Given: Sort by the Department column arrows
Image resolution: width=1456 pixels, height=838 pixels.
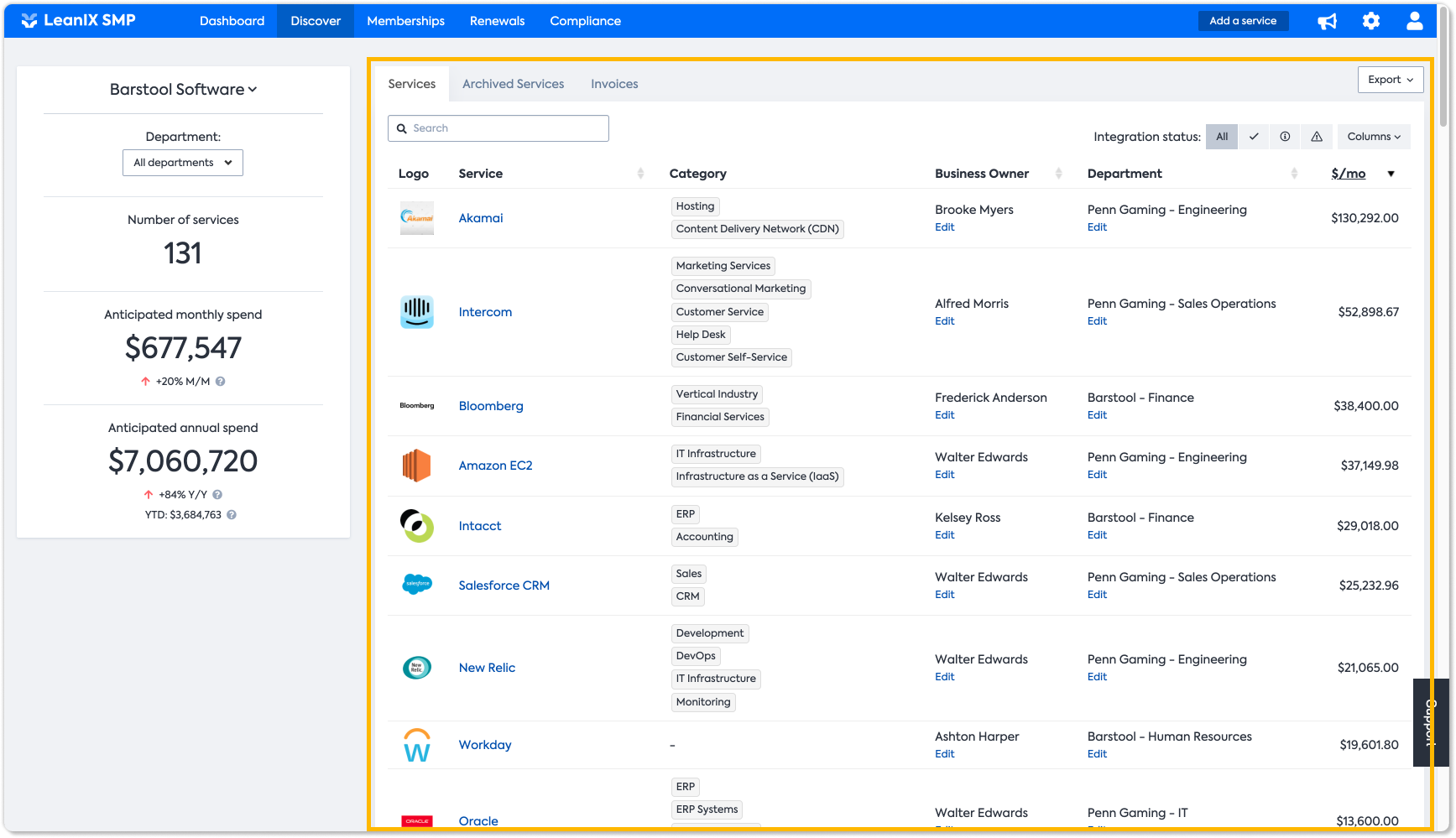Looking at the screenshot, I should [1294, 174].
